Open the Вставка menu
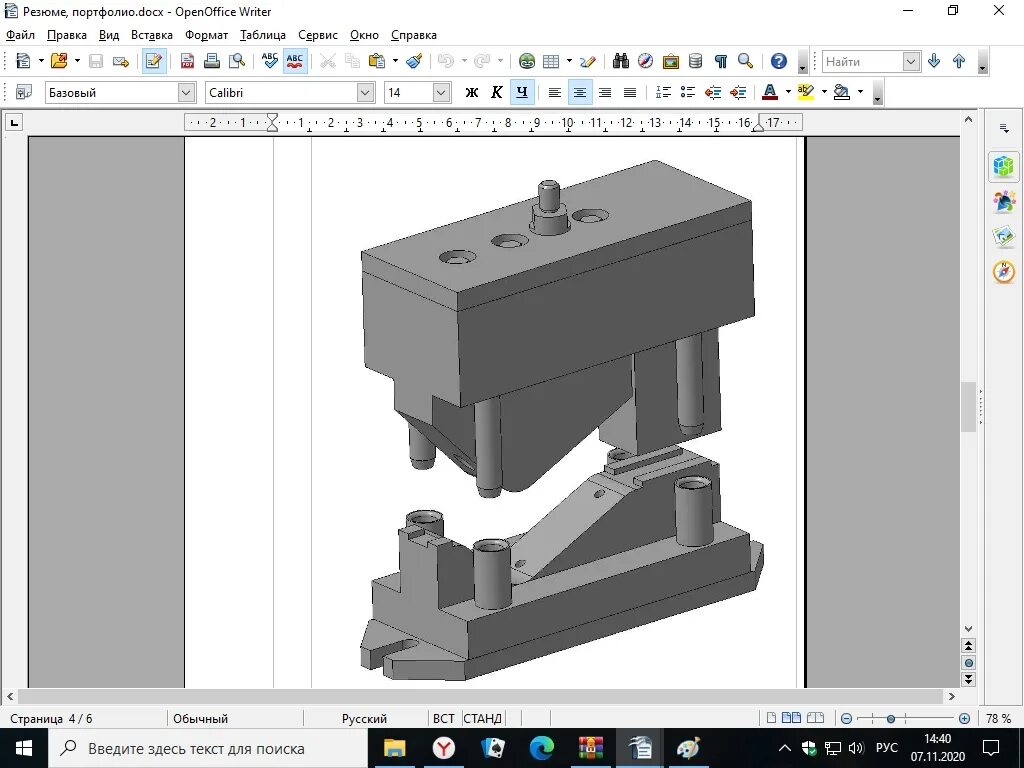The width and height of the screenshot is (1024, 768). 152,35
